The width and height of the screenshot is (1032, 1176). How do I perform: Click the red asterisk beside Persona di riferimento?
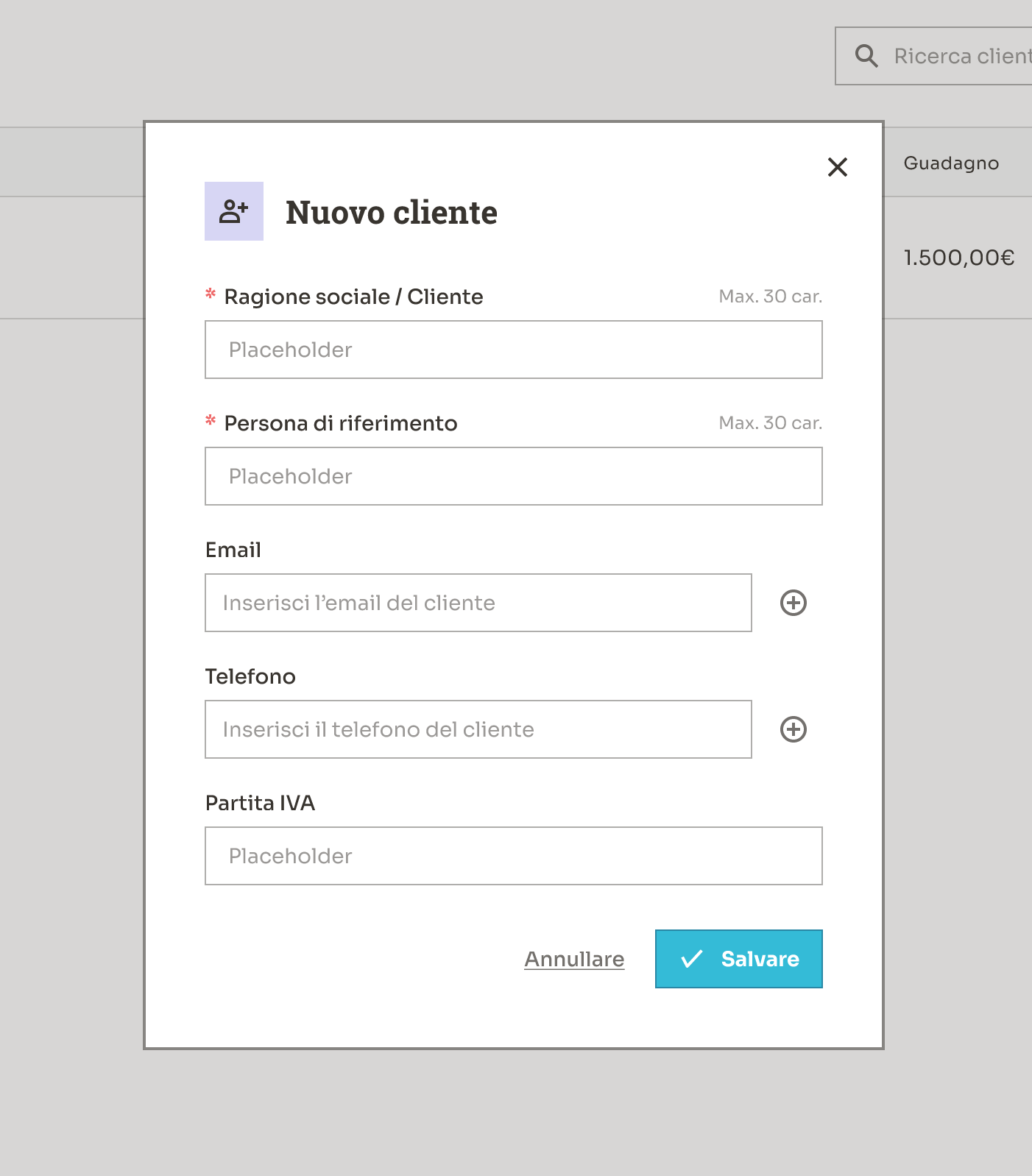click(211, 421)
